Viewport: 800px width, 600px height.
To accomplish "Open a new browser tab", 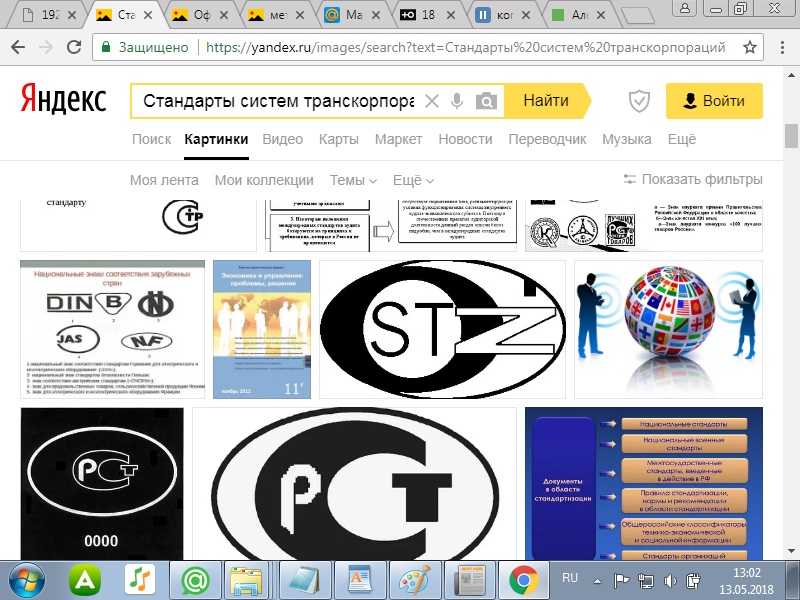I will pyautogui.click(x=637, y=16).
